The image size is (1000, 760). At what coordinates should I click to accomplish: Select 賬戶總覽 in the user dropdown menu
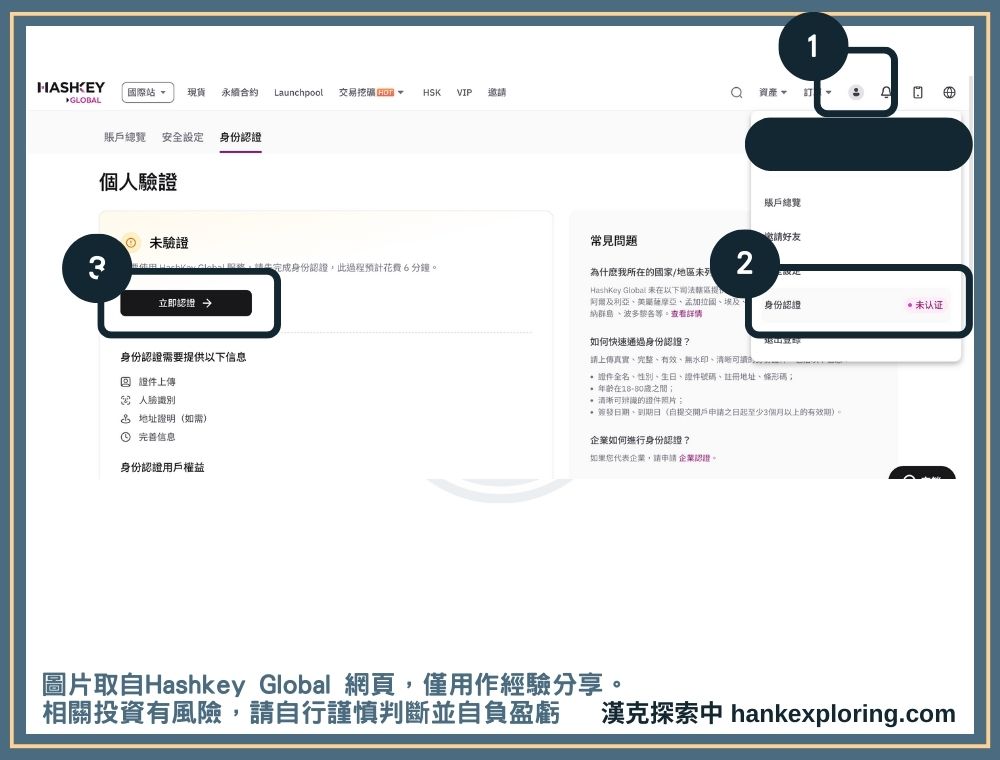click(783, 203)
